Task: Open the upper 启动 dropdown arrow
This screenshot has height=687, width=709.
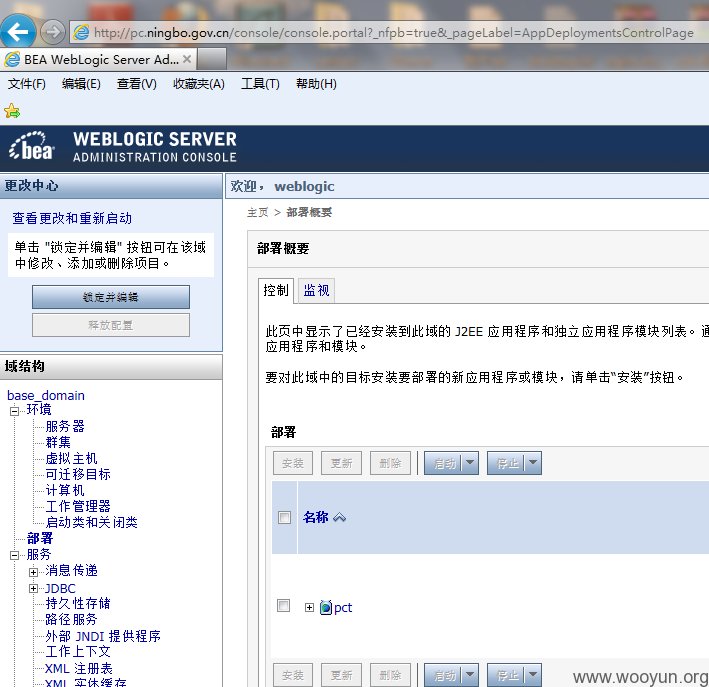Action: coord(470,463)
